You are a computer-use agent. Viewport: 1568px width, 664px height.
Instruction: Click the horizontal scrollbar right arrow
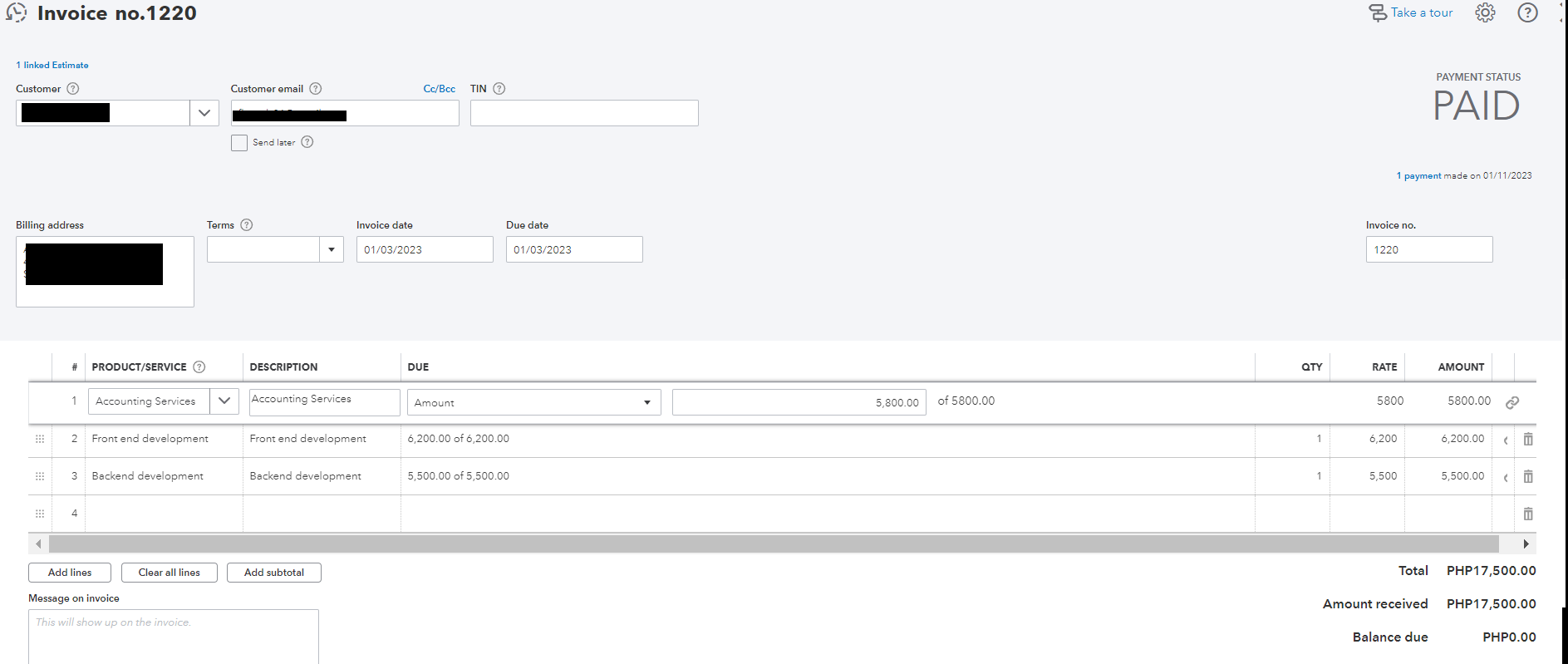(1526, 544)
